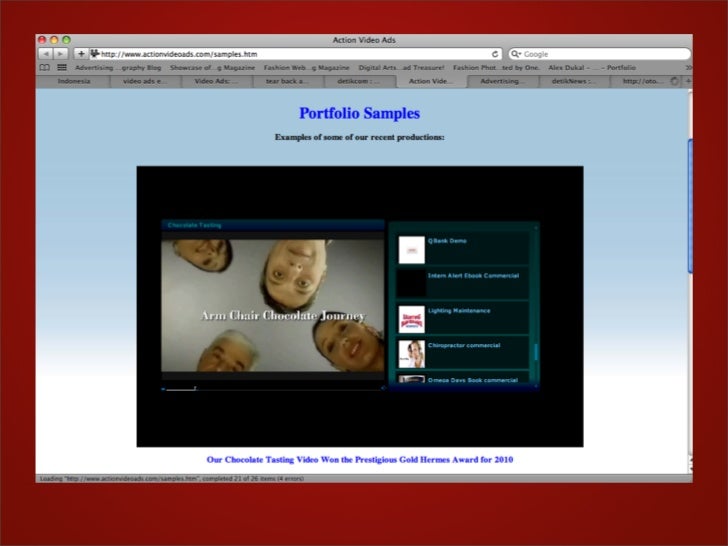Reload the page with the refresh icon
The width and height of the screenshot is (728, 546).
[494, 54]
